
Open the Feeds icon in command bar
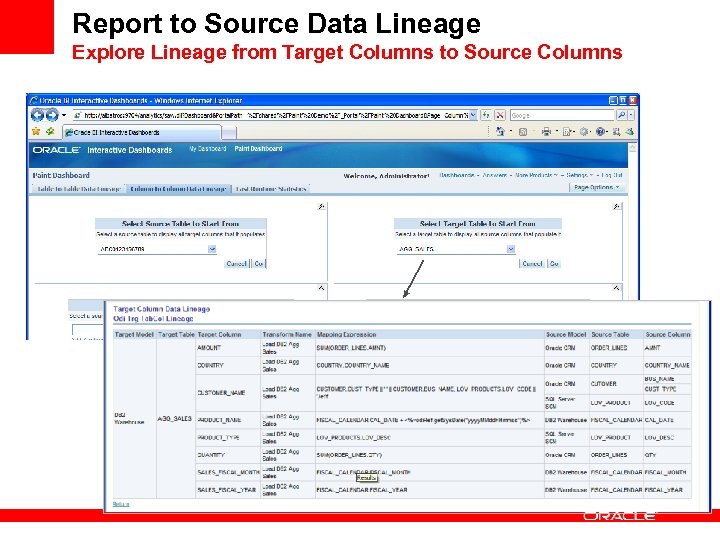[523, 132]
